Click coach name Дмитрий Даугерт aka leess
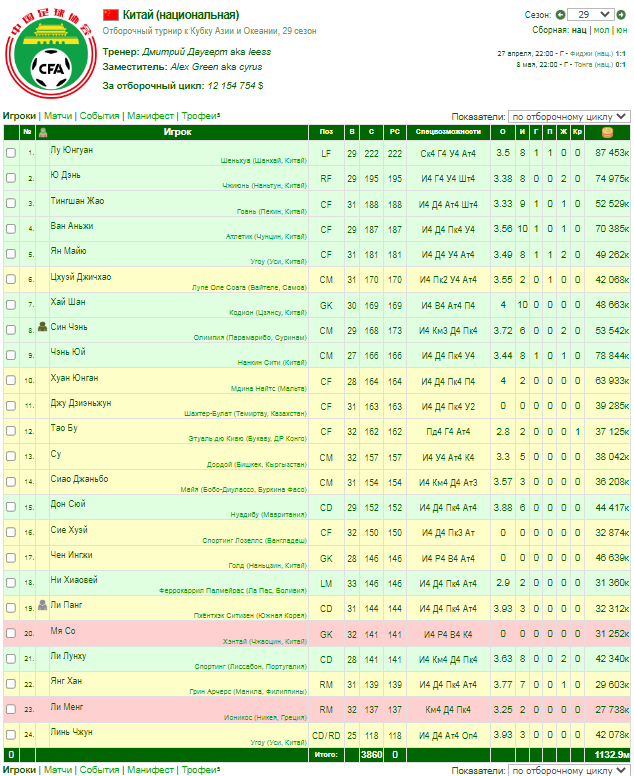This screenshot has width=634, height=776. tap(206, 51)
